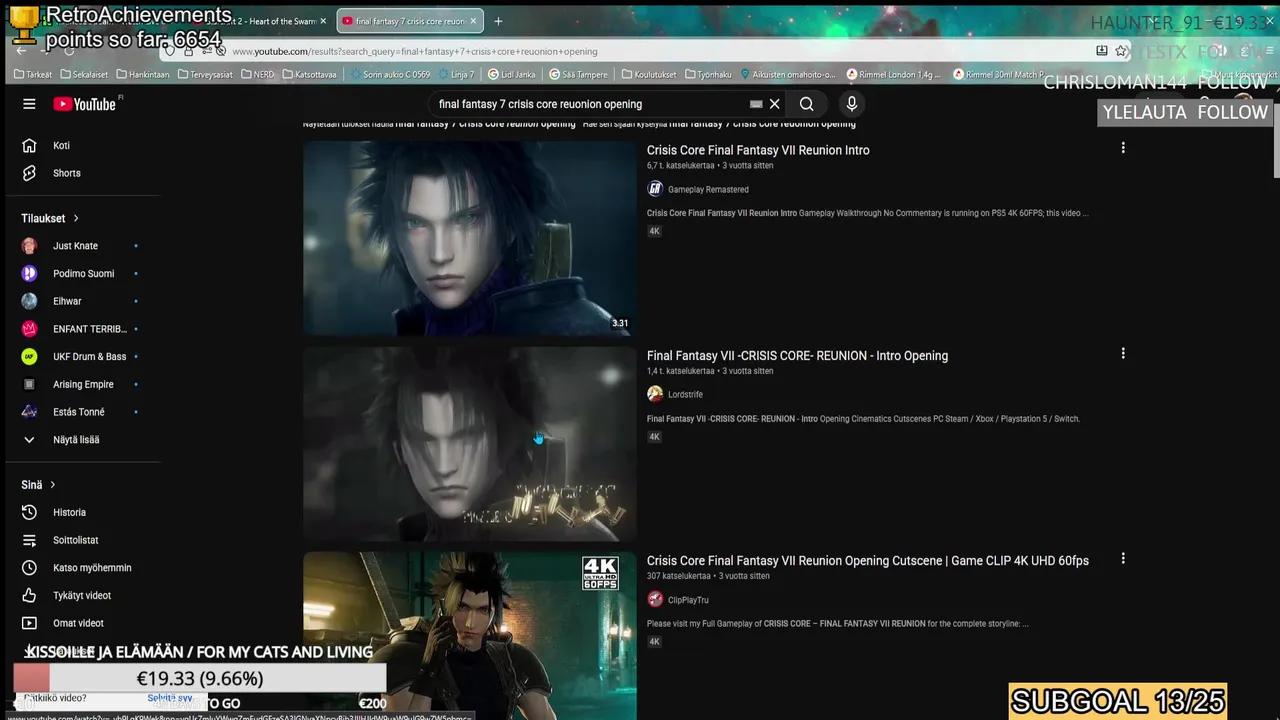Viewport: 1280px width, 720px height.
Task: Open the Podimo Suomi channel subscription
Action: pyautogui.click(x=80, y=274)
